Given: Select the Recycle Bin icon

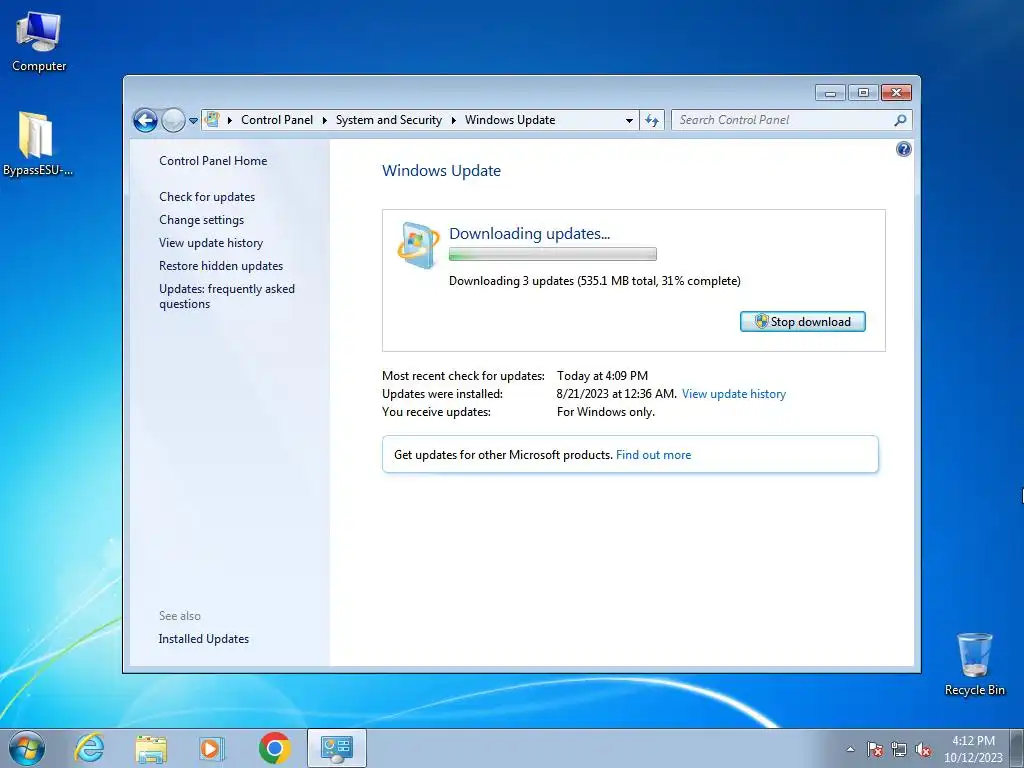Looking at the screenshot, I should [x=974, y=664].
